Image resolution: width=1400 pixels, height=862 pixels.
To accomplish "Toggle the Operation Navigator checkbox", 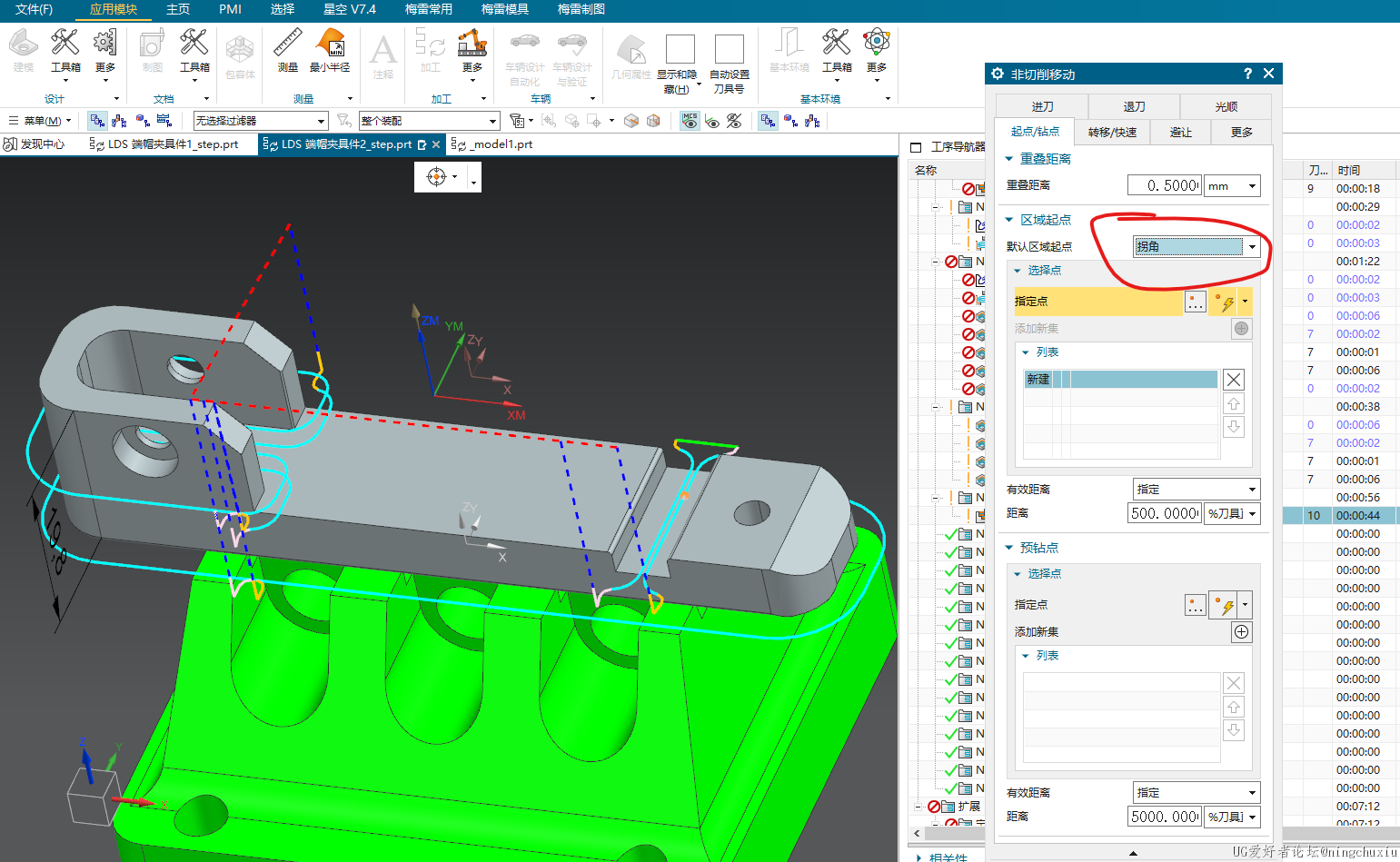I will [916, 147].
